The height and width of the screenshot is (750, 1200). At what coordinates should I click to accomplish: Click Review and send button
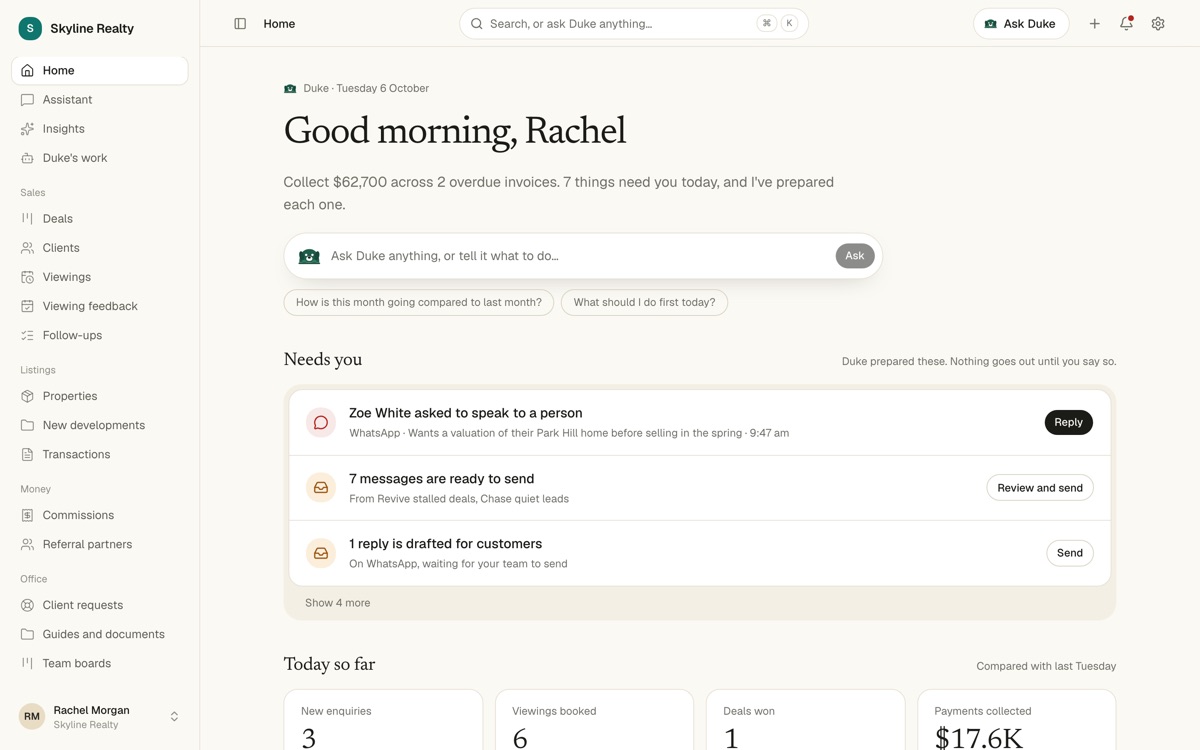(1040, 488)
